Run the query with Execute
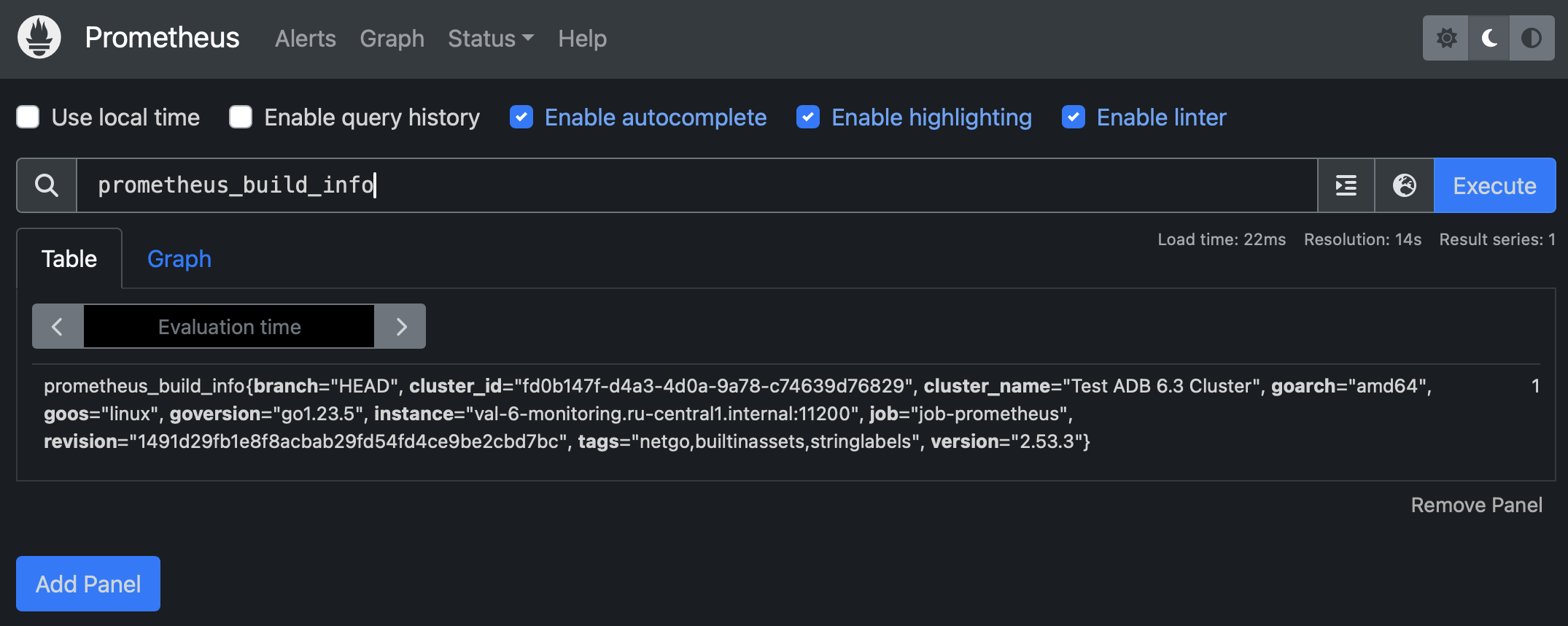This screenshot has width=1568, height=626. (1494, 185)
